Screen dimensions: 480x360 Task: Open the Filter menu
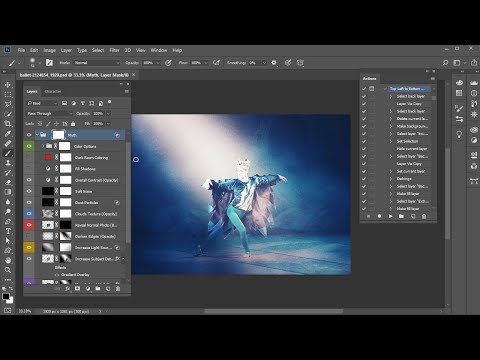[114, 50]
